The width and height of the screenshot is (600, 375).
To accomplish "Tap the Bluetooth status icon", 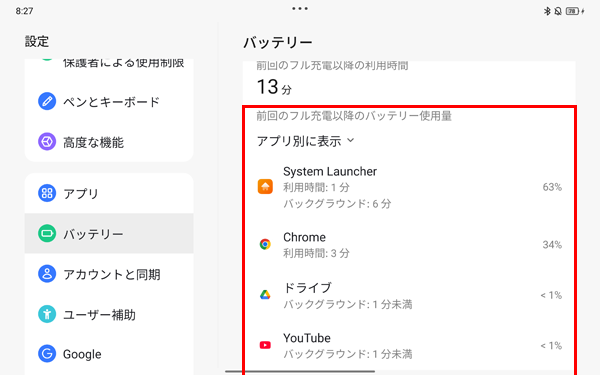I will (547, 11).
